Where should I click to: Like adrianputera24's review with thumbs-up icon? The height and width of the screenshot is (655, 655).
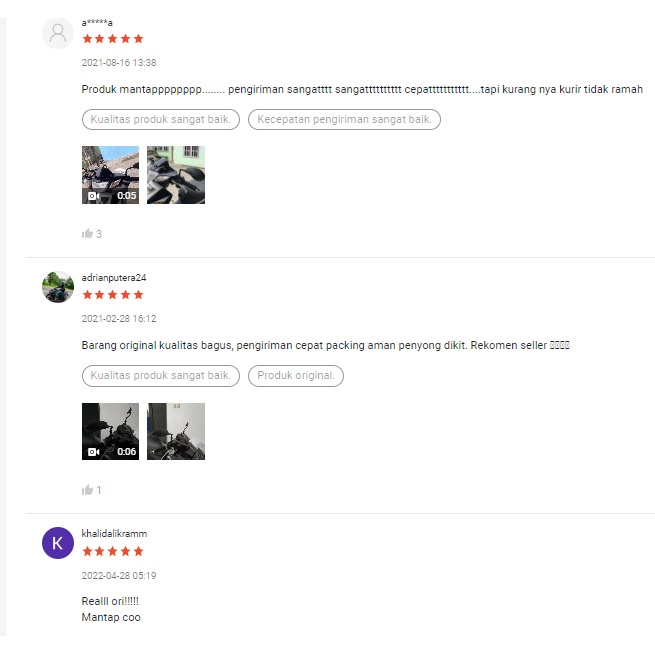(87, 490)
